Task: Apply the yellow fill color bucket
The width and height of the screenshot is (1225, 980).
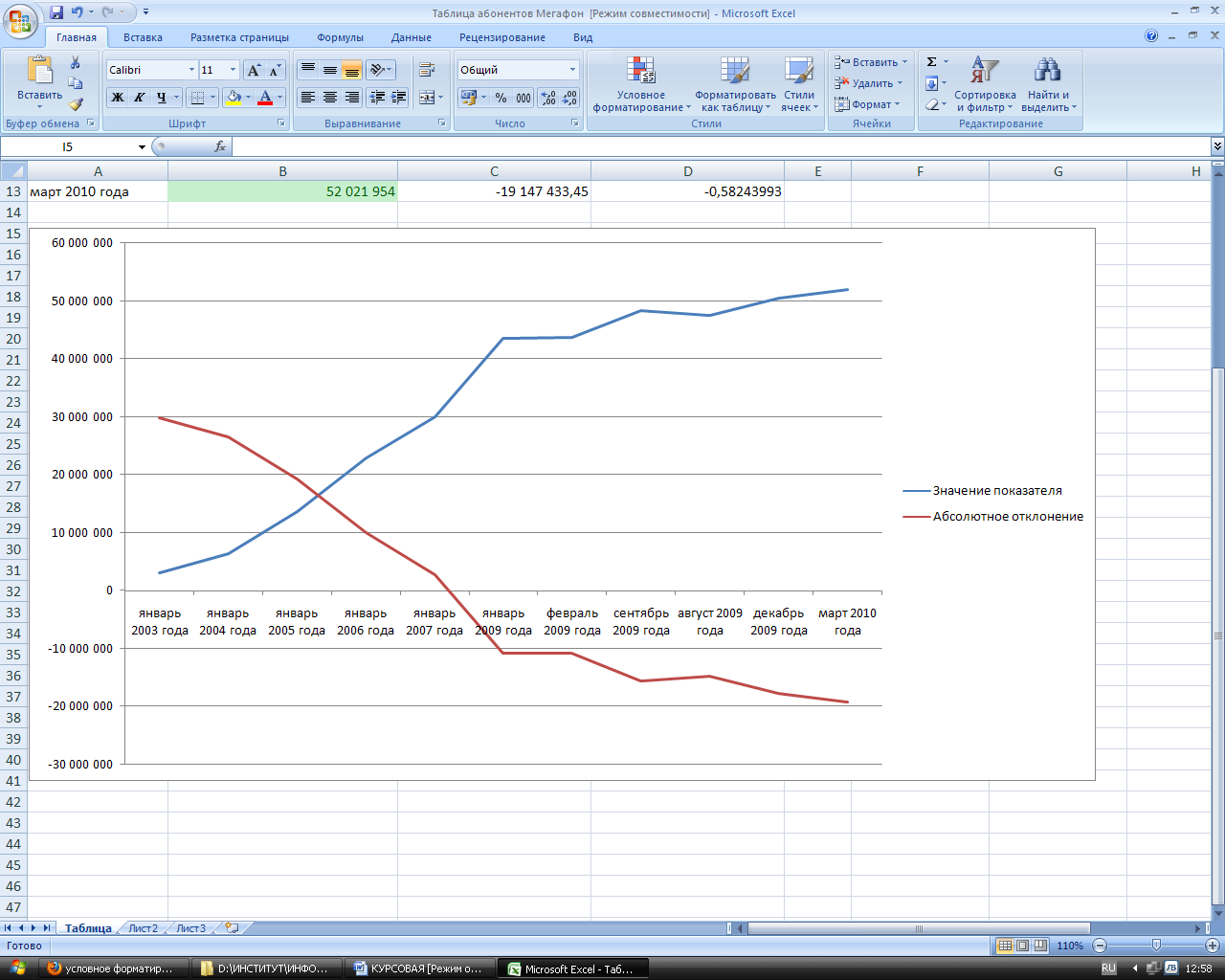Action: point(233,98)
